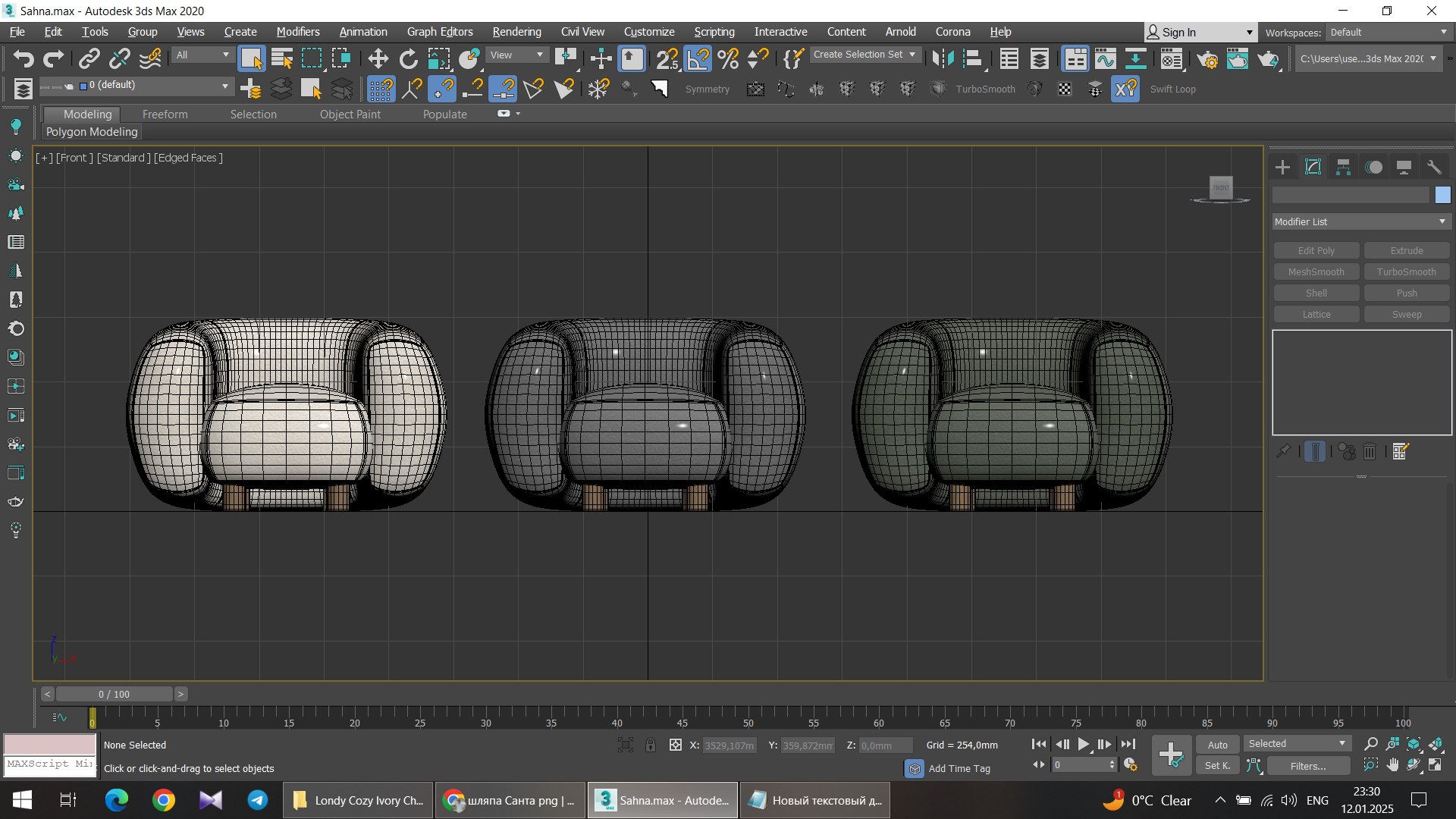Toggle Show End Result in stack
The image size is (1456, 819).
pos(1315,452)
